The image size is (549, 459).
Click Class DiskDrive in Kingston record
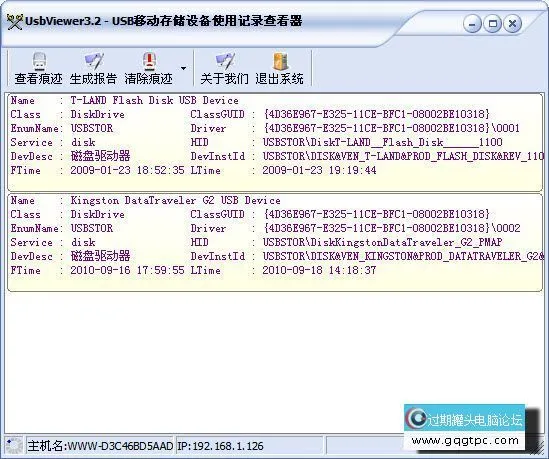98,214
